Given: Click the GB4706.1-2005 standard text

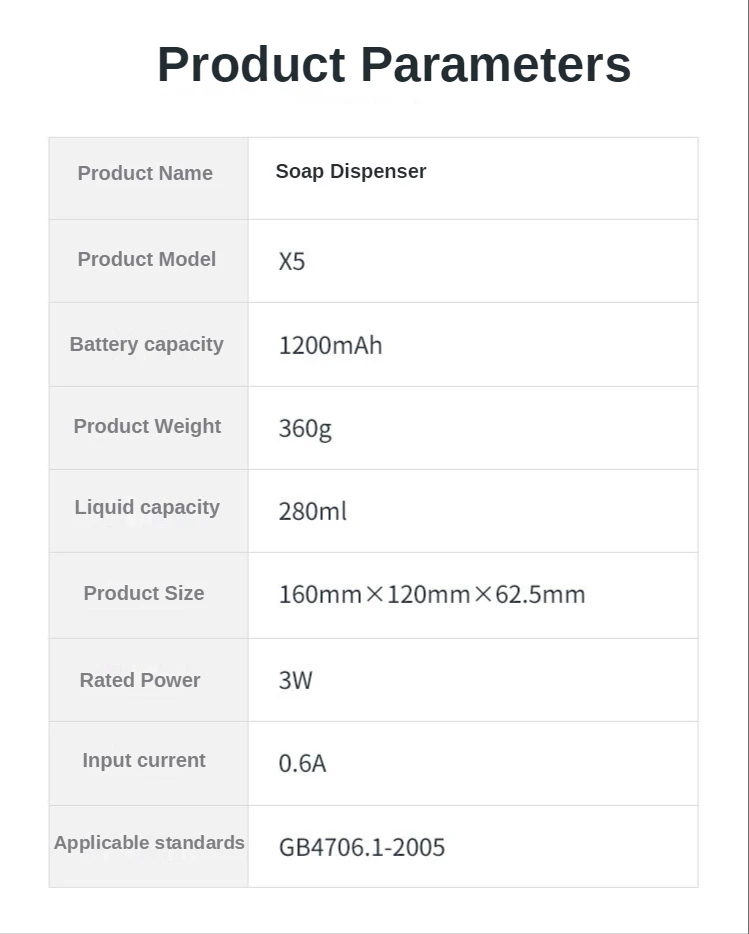Looking at the screenshot, I should point(361,847).
